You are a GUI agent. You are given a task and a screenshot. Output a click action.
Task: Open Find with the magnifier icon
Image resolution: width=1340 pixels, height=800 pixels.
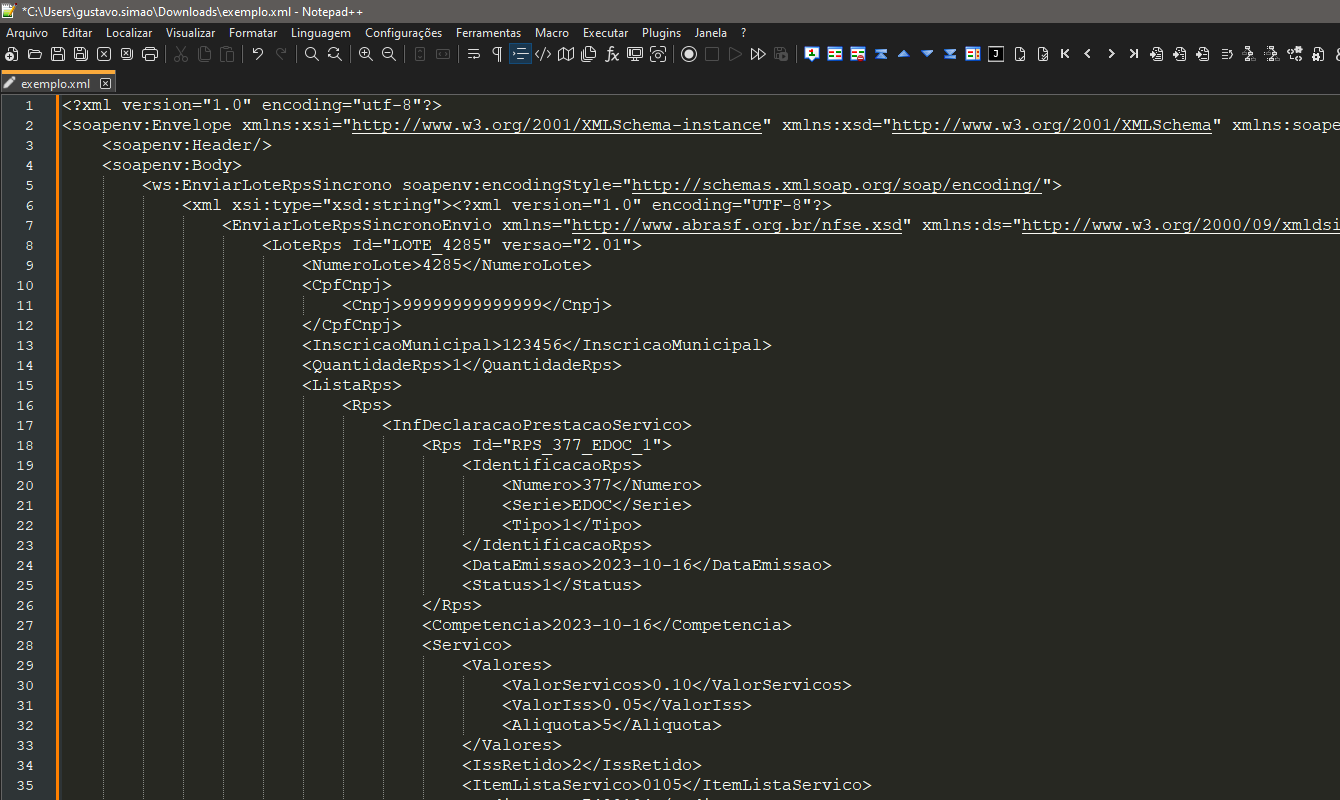click(x=312, y=54)
